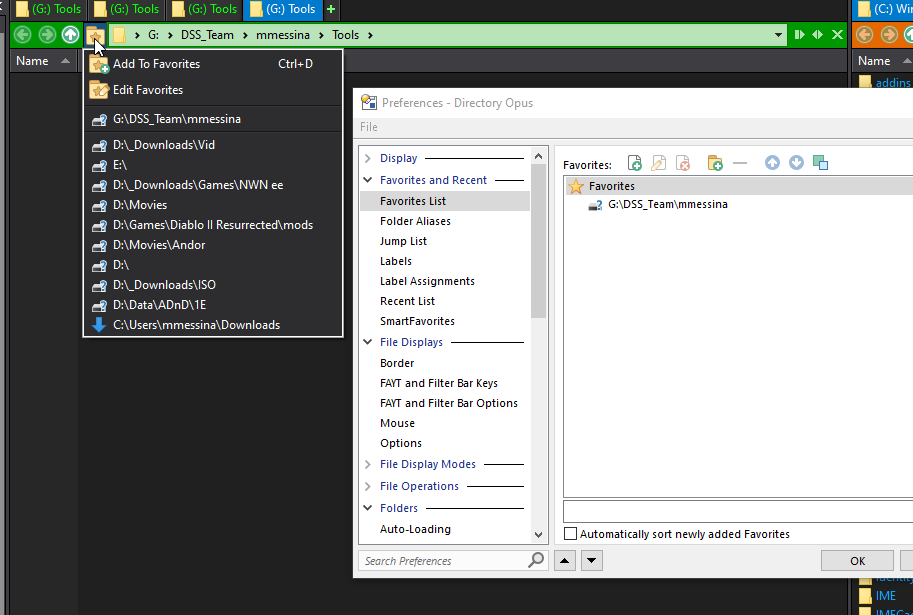Click the duplicate Favorite squares icon
913x615 pixels.
pyautogui.click(x=820, y=163)
